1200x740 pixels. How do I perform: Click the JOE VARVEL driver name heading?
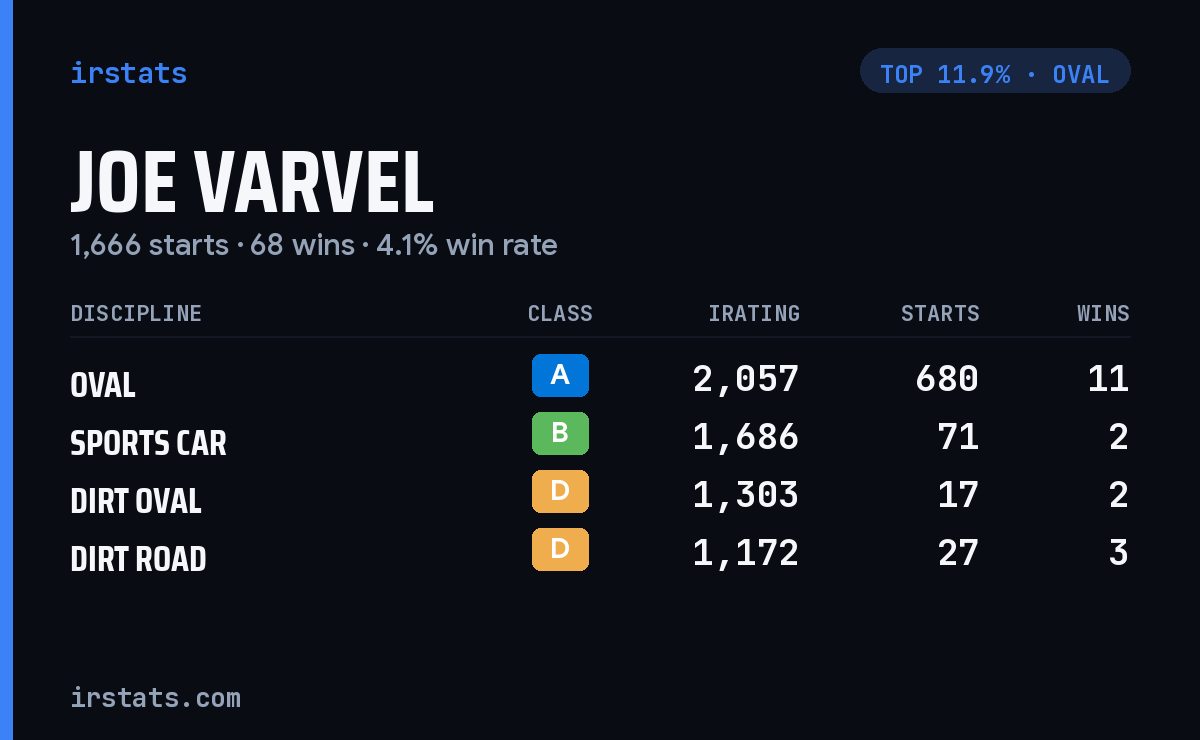[x=252, y=184]
